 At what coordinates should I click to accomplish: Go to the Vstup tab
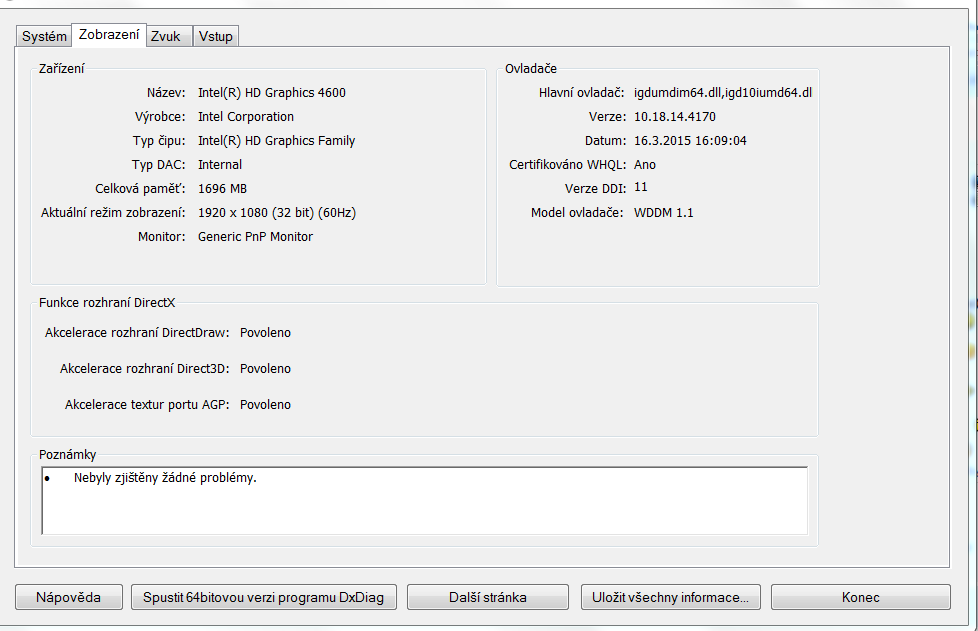point(216,36)
